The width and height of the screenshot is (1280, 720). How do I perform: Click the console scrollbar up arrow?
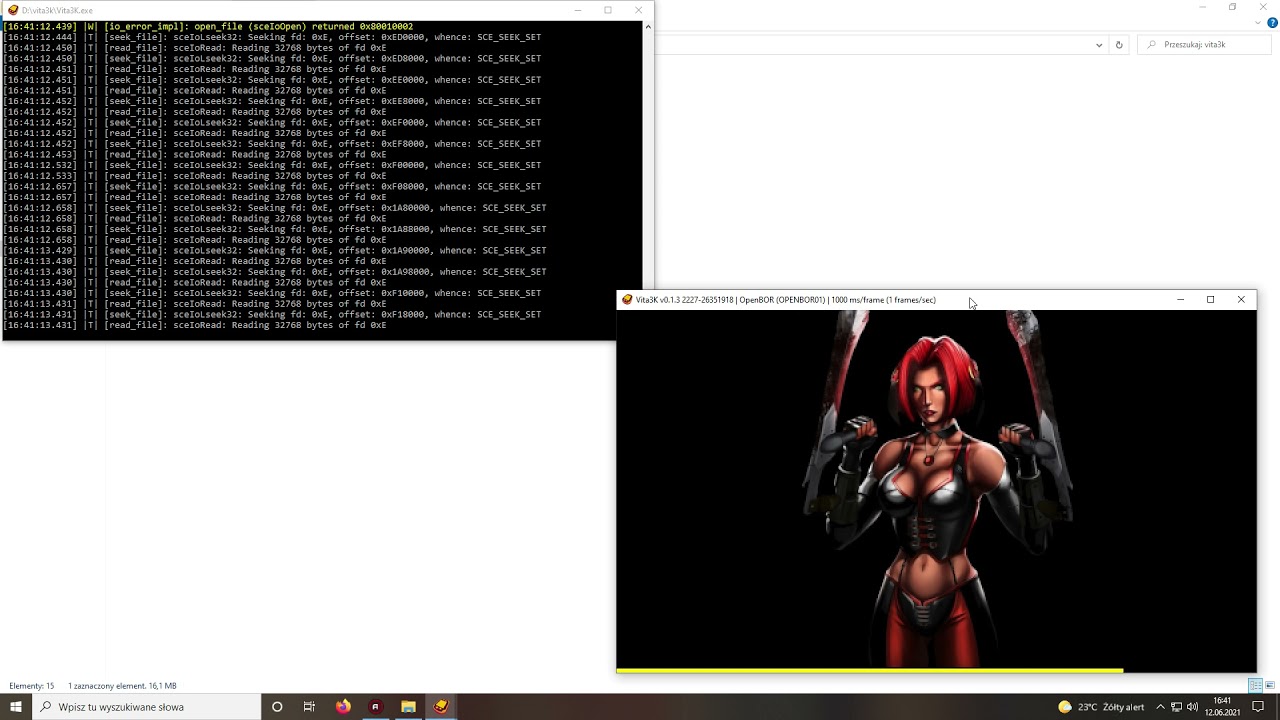[x=647, y=26]
